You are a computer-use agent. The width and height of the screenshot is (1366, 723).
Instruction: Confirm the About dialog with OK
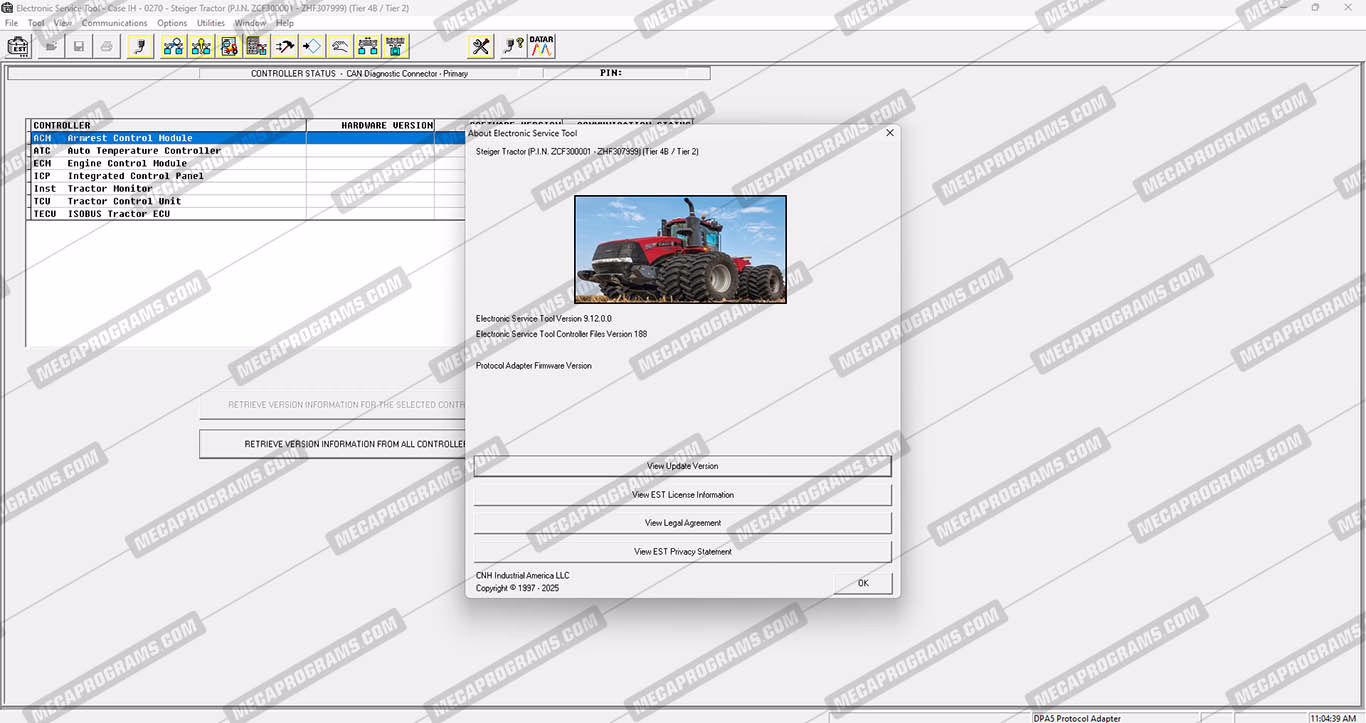click(862, 583)
